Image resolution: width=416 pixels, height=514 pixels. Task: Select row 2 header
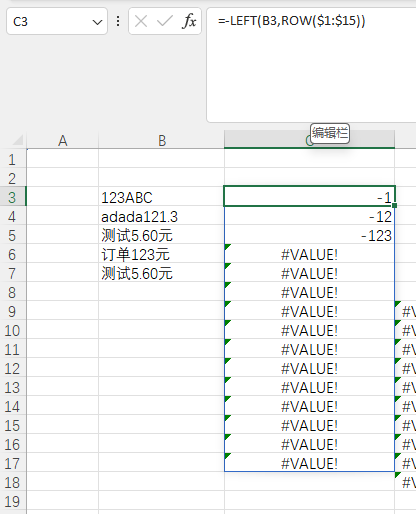click(x=13, y=179)
